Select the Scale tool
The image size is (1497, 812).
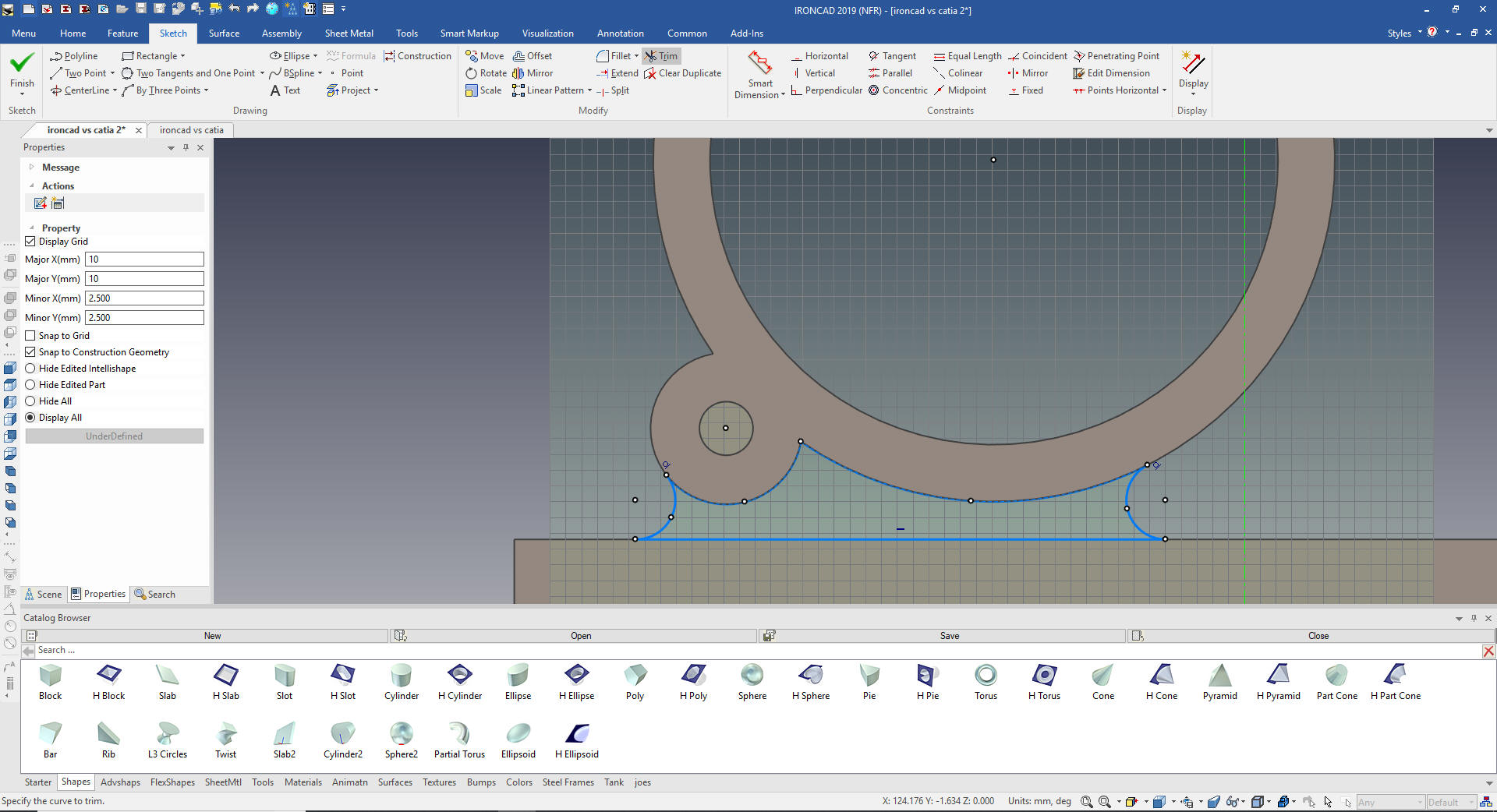click(483, 90)
